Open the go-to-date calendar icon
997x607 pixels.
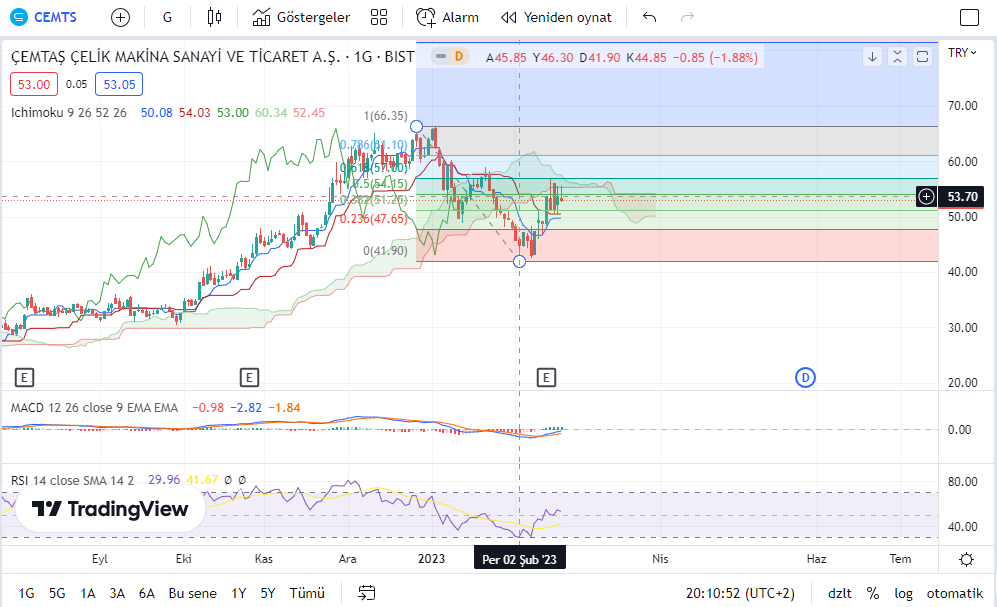coord(367,593)
